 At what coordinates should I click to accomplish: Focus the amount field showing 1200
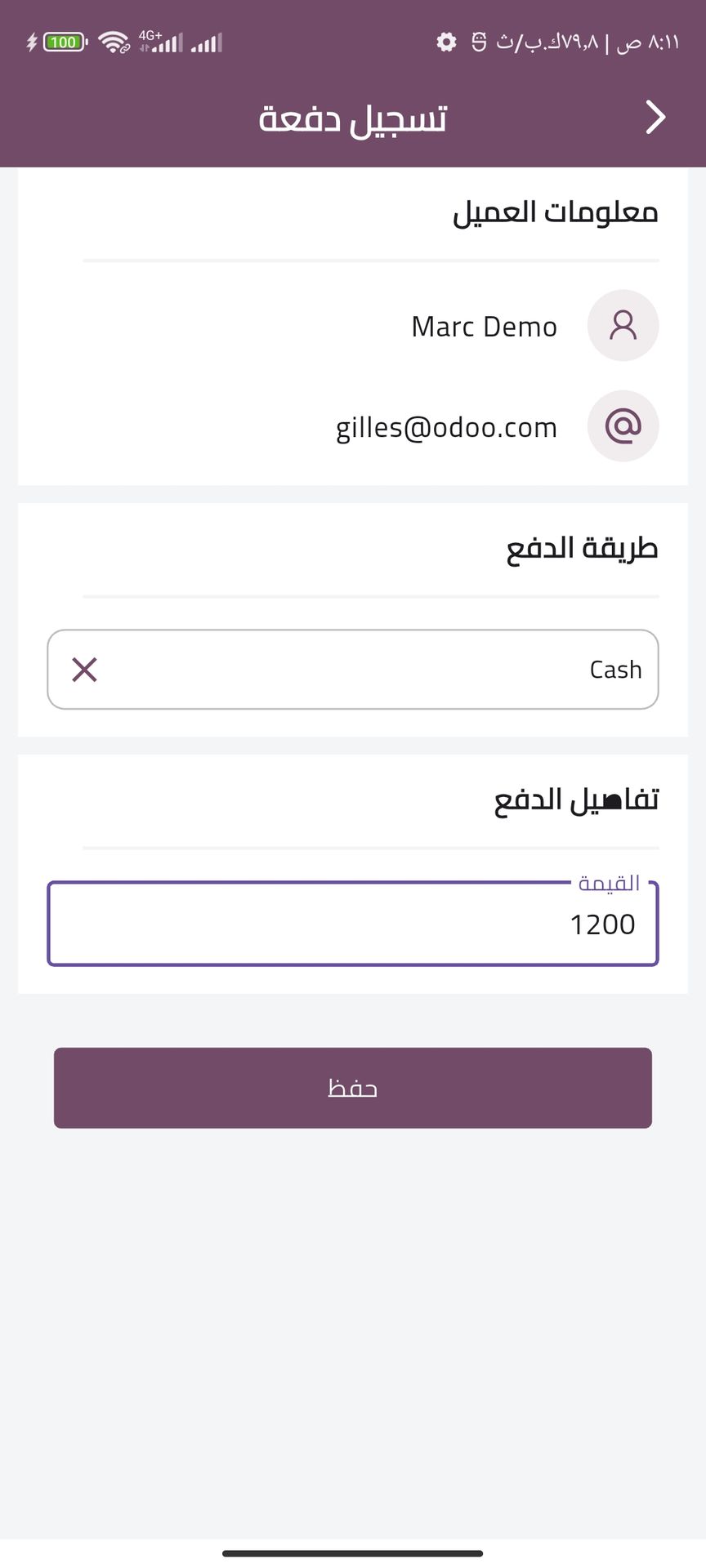point(353,924)
